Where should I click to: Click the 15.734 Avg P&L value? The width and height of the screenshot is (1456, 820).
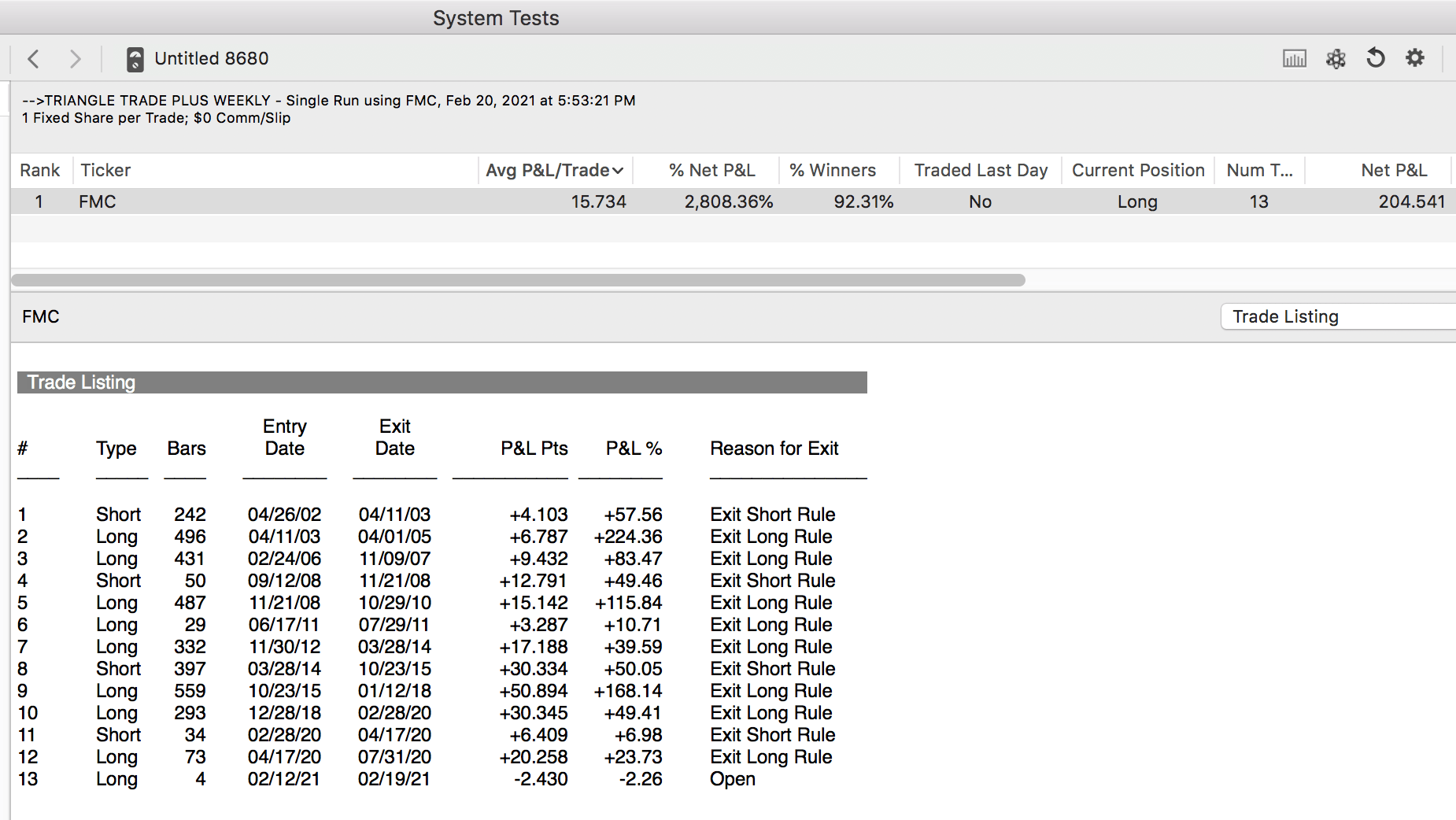598,201
